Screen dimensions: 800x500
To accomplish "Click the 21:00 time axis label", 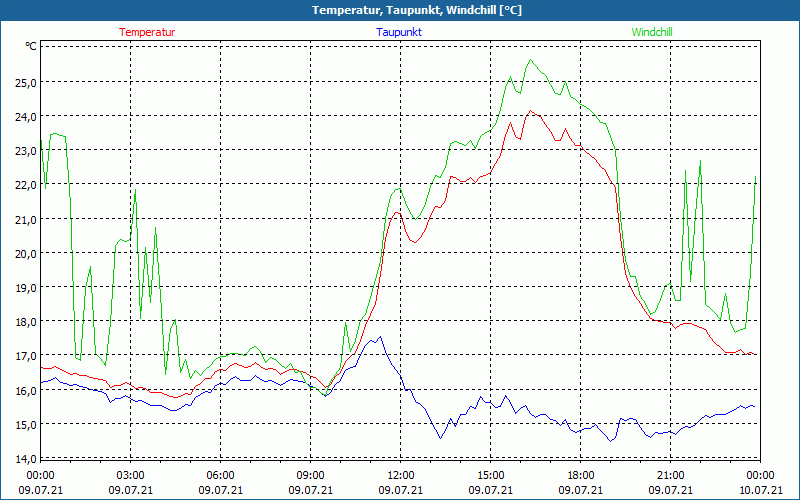I will pos(670,476).
